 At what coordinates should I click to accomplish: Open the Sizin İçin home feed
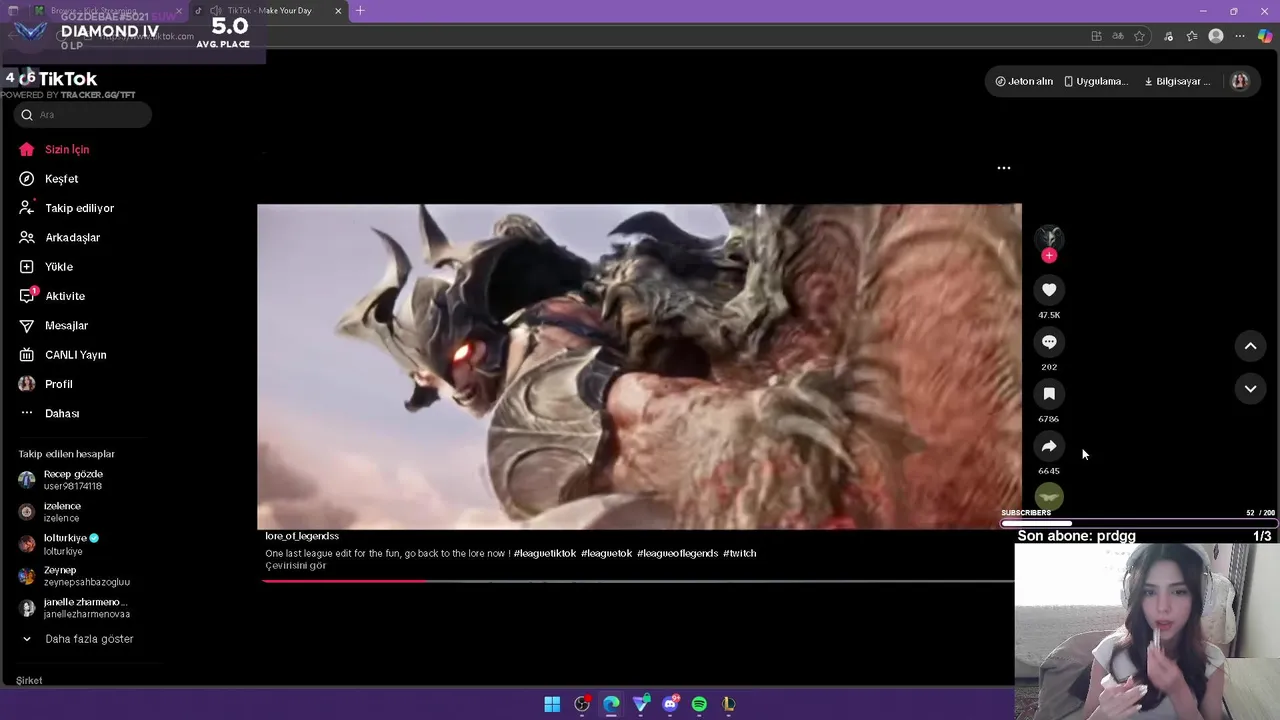tap(54, 149)
